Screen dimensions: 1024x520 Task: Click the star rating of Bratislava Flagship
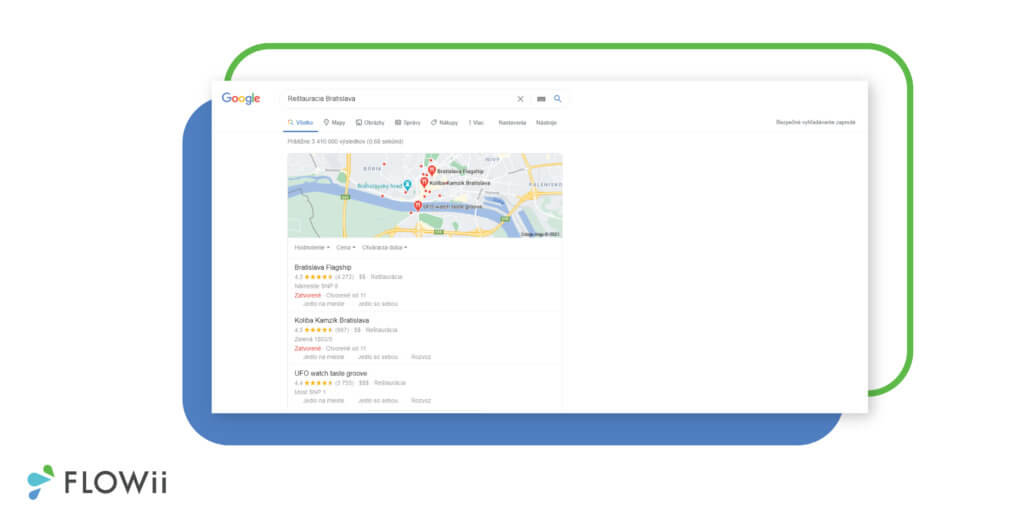(x=319, y=277)
